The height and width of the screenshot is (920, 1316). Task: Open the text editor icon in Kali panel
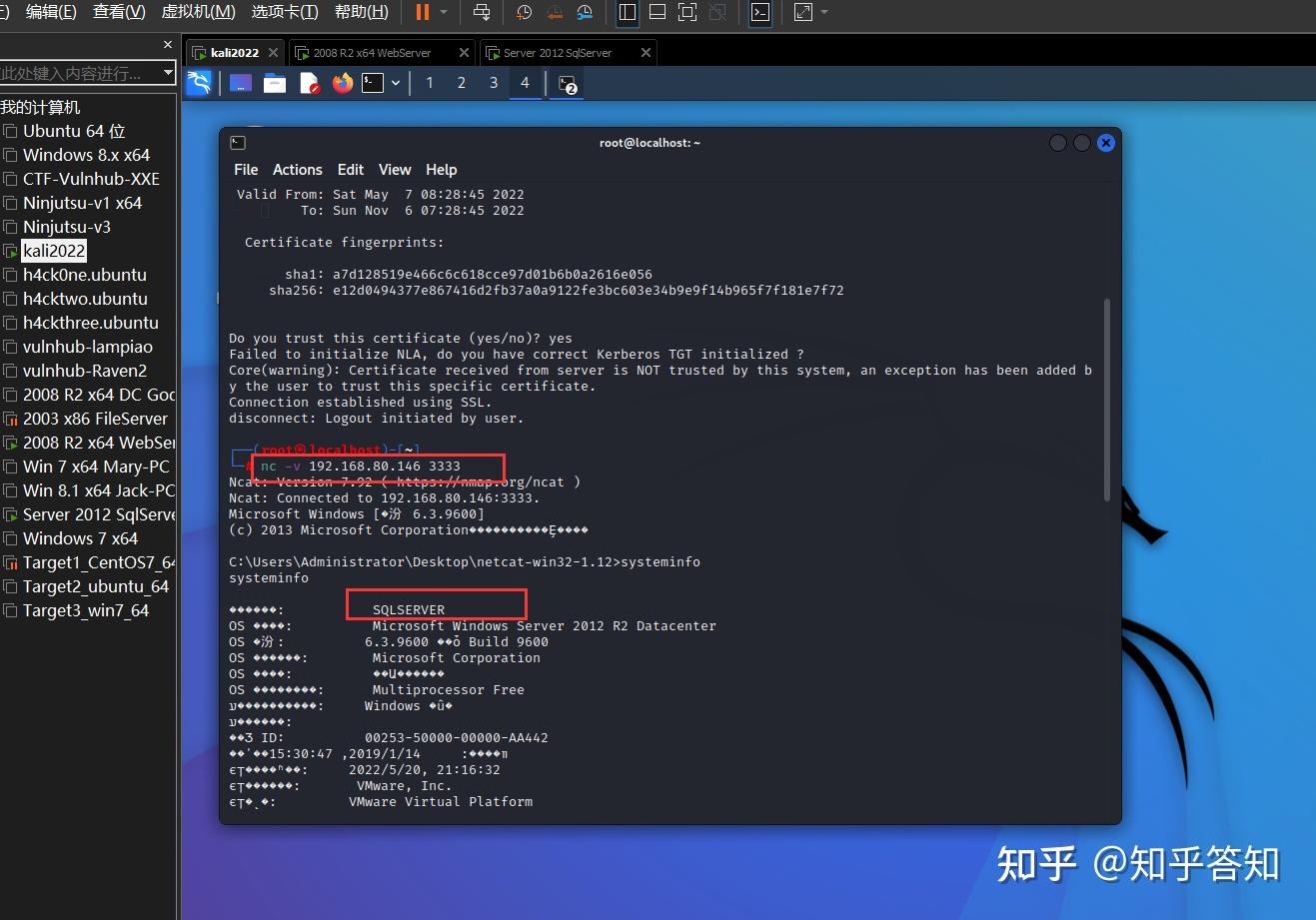(307, 84)
